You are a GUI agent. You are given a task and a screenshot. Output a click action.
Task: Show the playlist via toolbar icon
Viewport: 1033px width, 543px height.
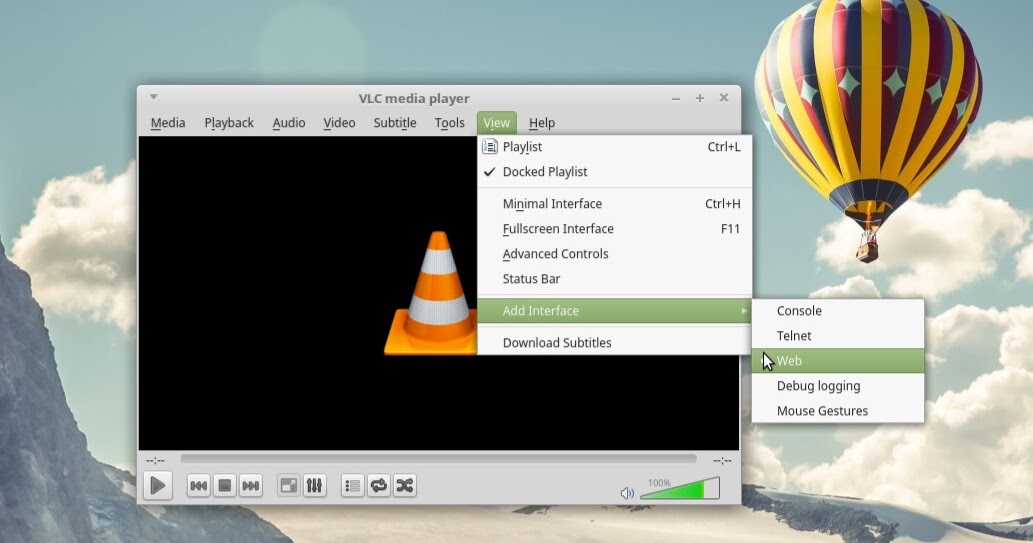(352, 486)
